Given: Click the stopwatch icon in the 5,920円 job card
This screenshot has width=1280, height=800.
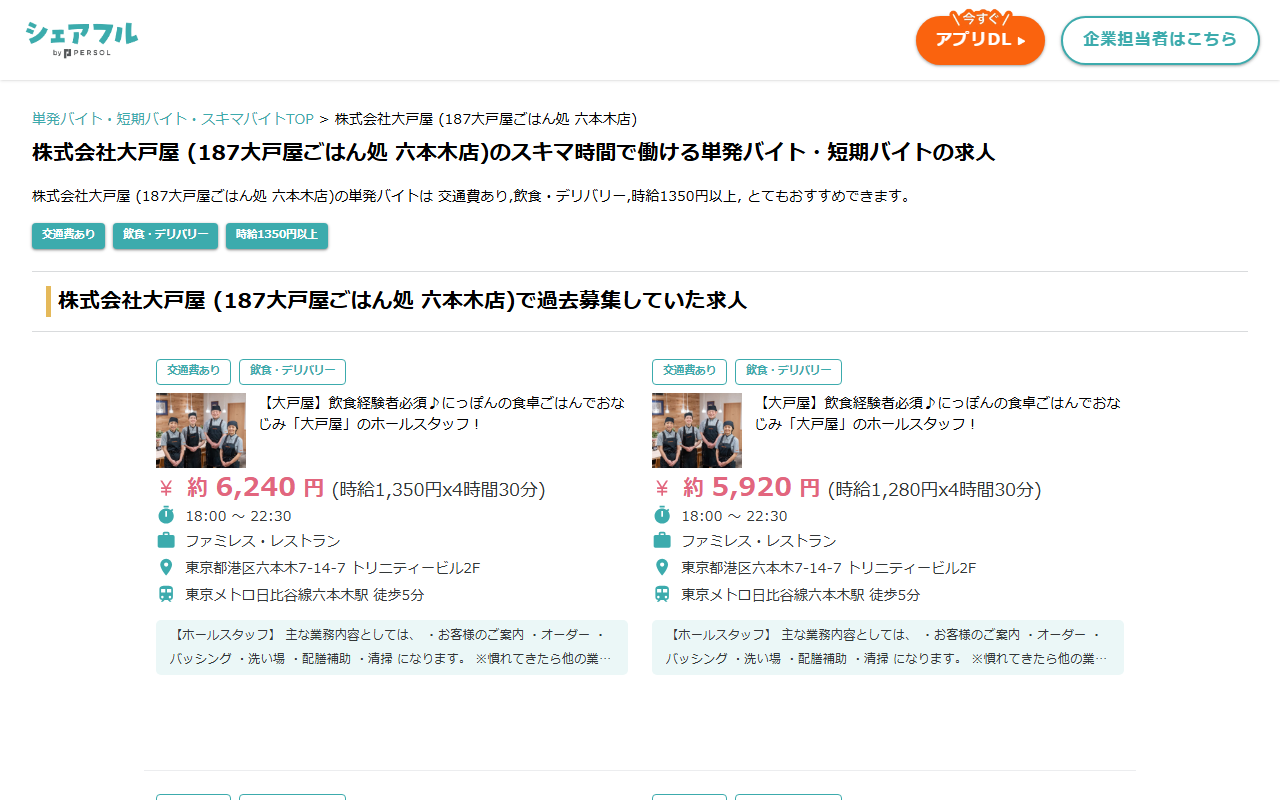Looking at the screenshot, I should (x=662, y=515).
